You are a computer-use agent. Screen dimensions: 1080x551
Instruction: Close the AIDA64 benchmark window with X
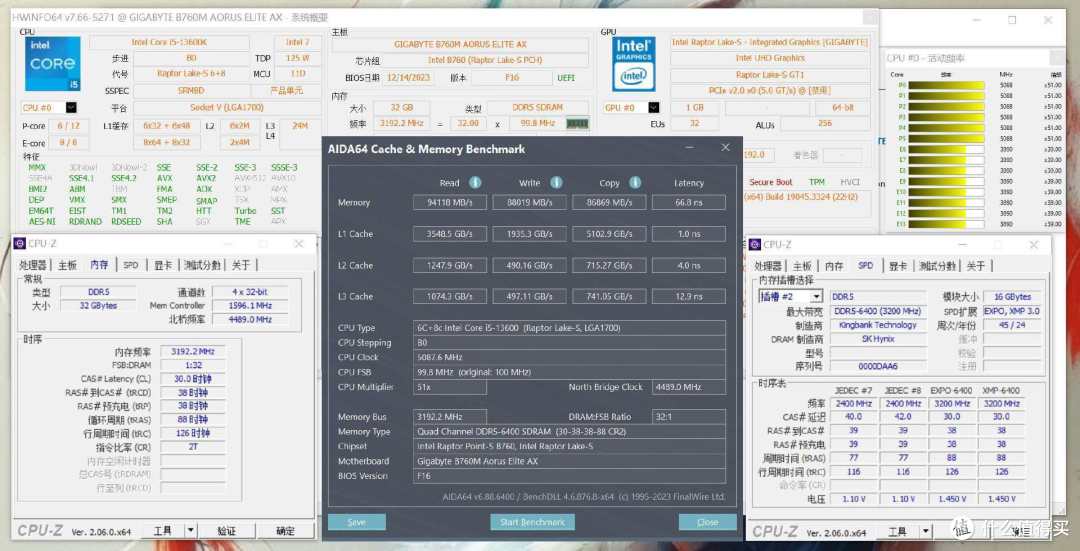coord(725,147)
